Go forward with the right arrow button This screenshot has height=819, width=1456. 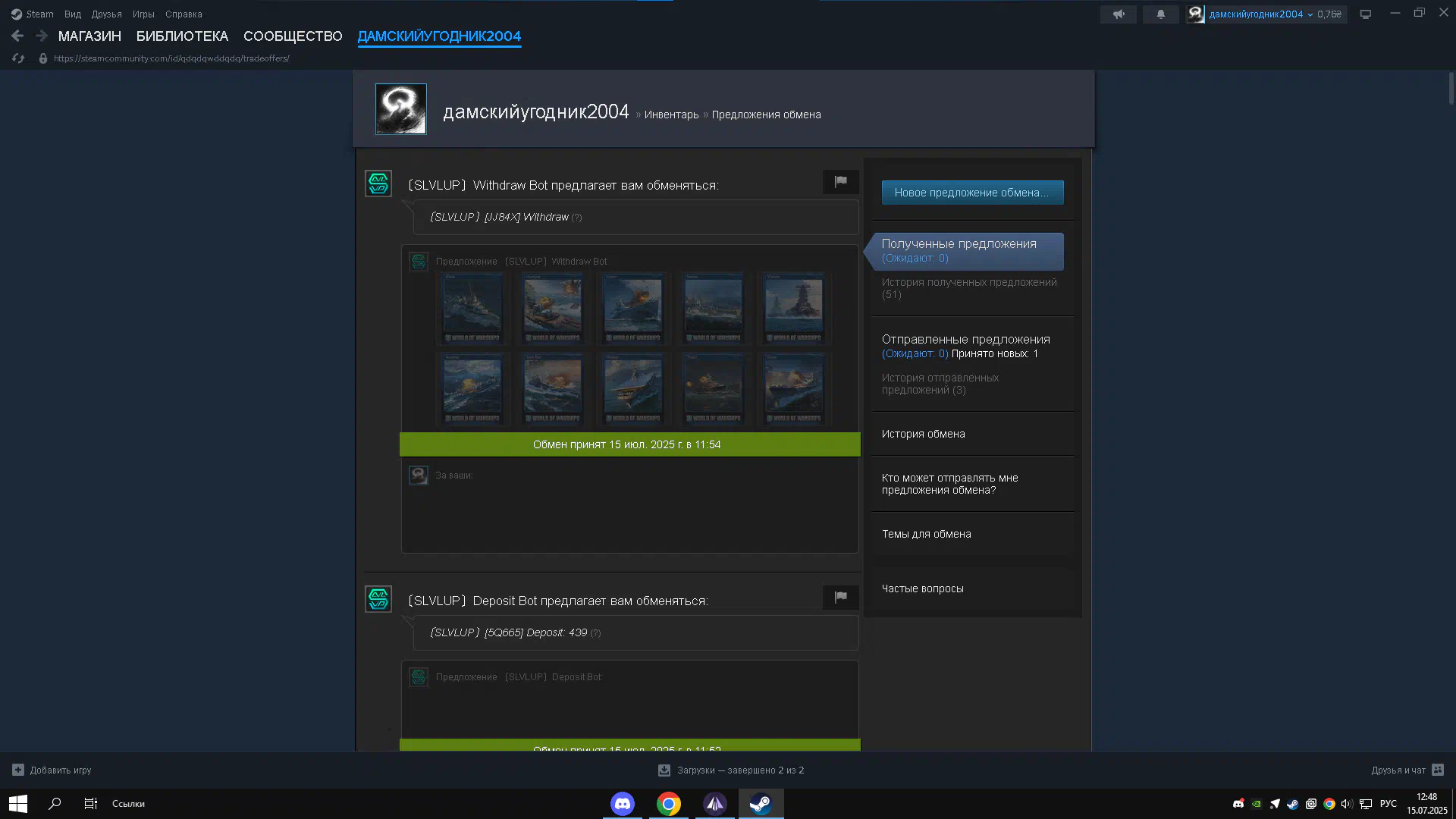(42, 36)
